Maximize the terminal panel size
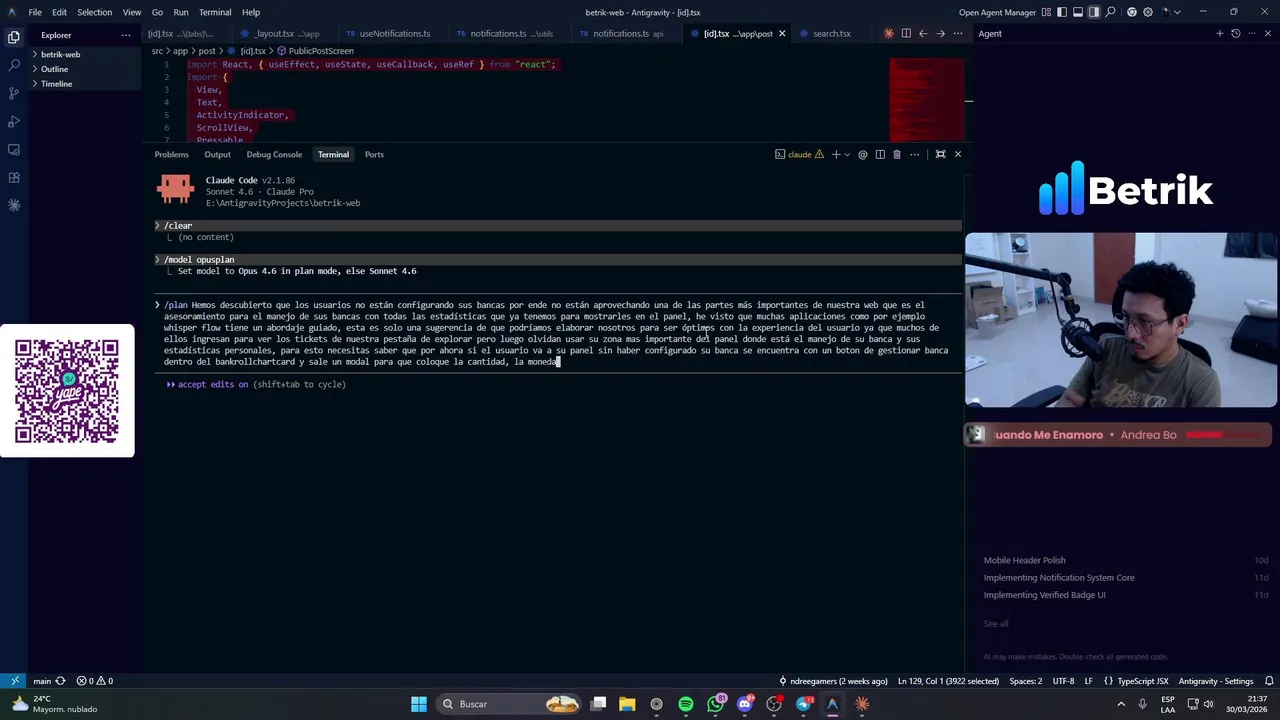1280x720 pixels. tap(940, 154)
